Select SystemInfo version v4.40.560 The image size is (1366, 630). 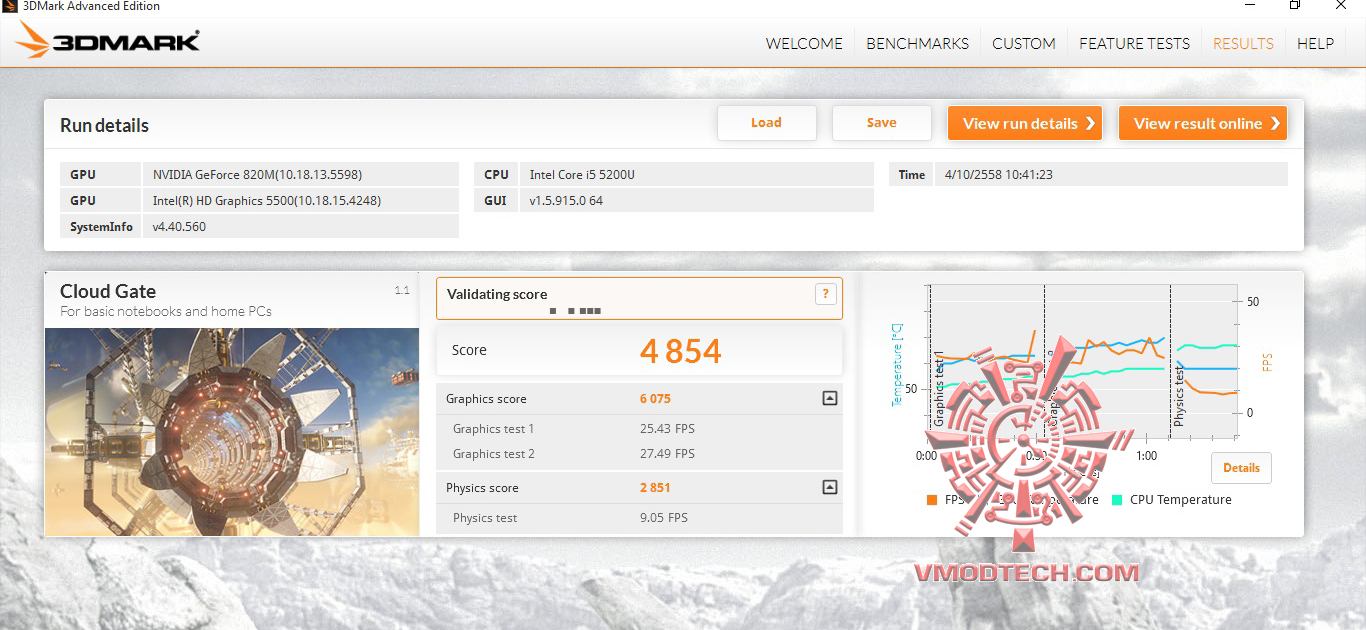point(179,226)
